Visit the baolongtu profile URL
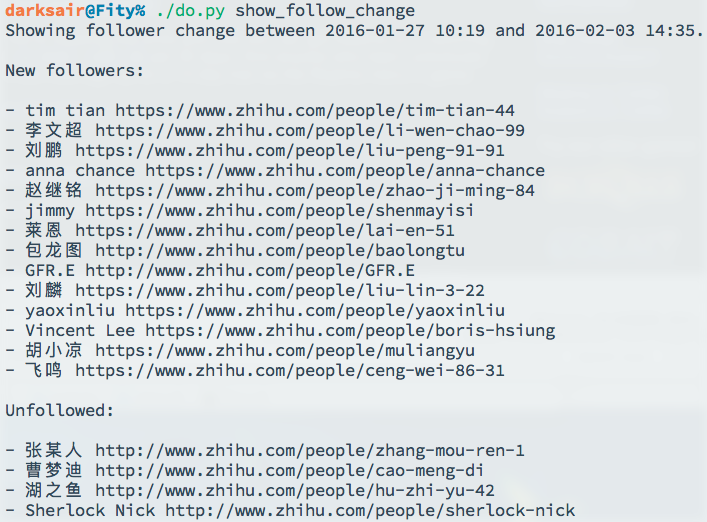 280,250
